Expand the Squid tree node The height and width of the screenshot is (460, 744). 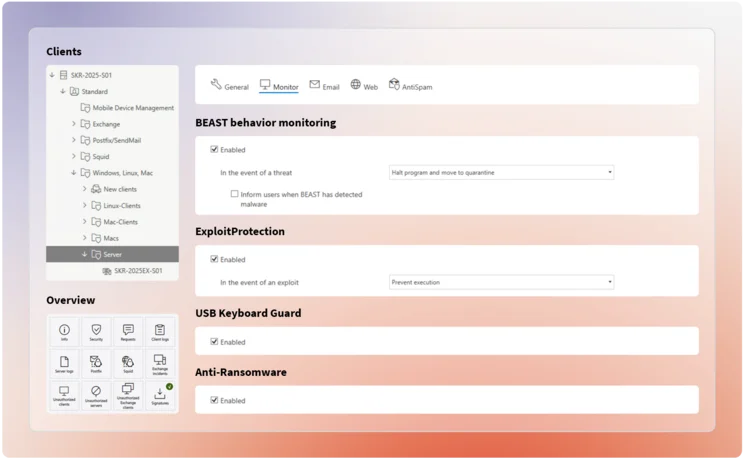tap(74, 156)
